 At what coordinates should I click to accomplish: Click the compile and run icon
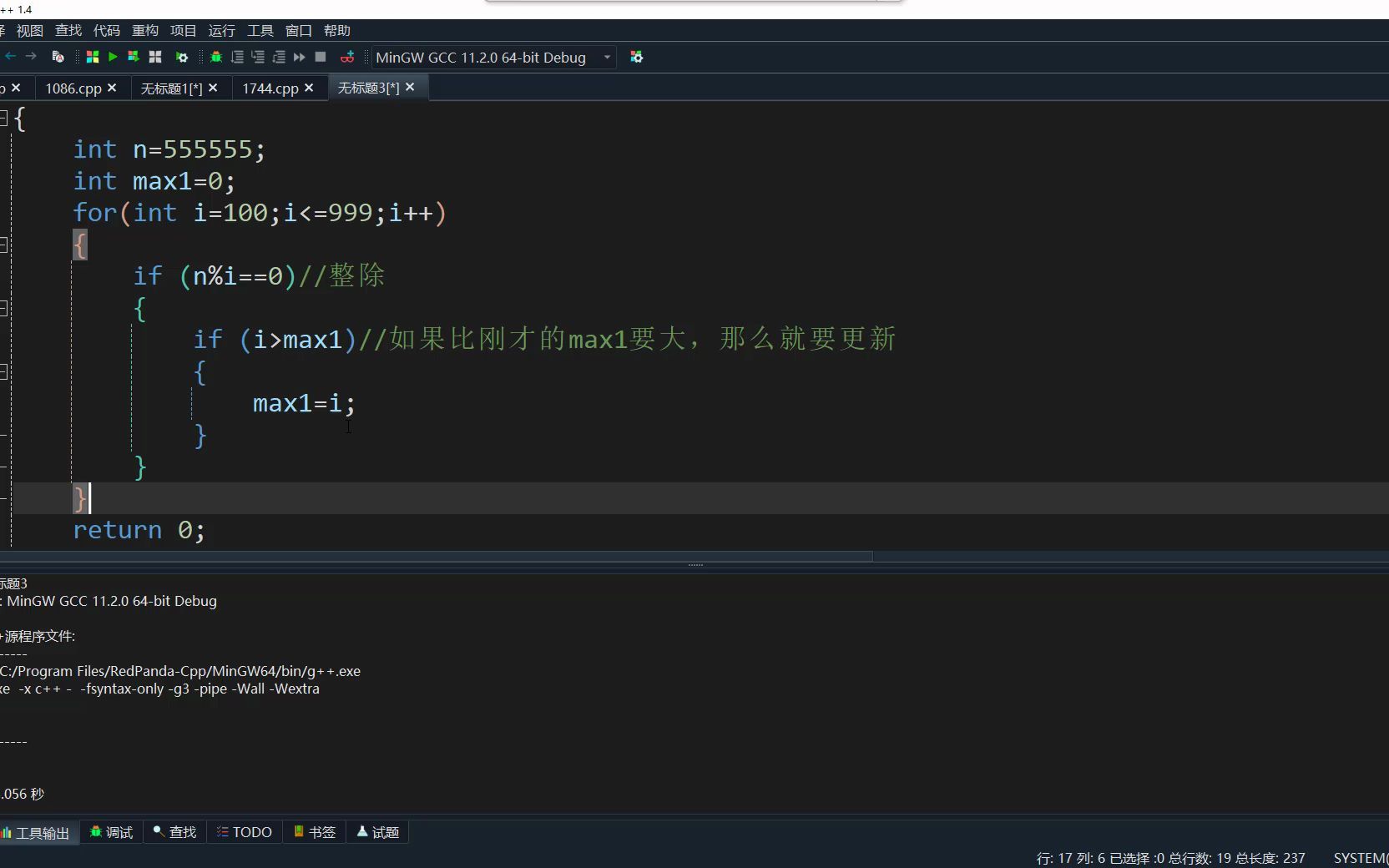point(134,57)
